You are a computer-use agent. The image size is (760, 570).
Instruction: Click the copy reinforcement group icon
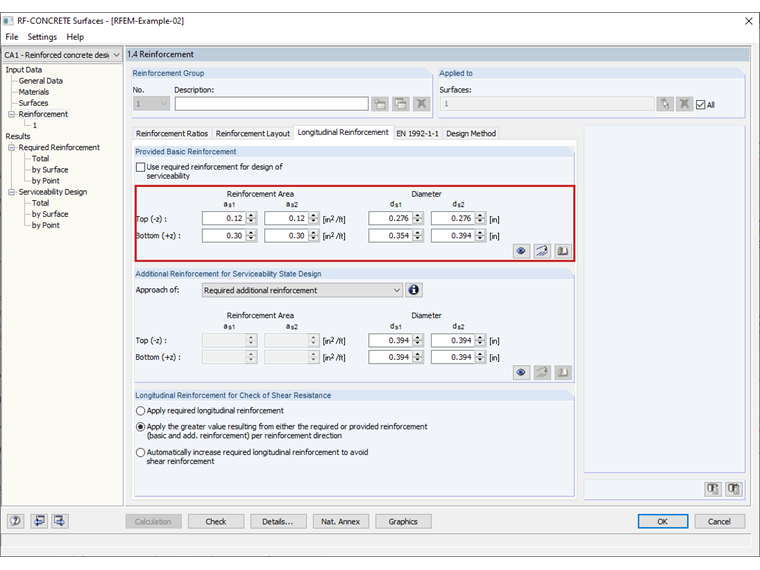[401, 104]
